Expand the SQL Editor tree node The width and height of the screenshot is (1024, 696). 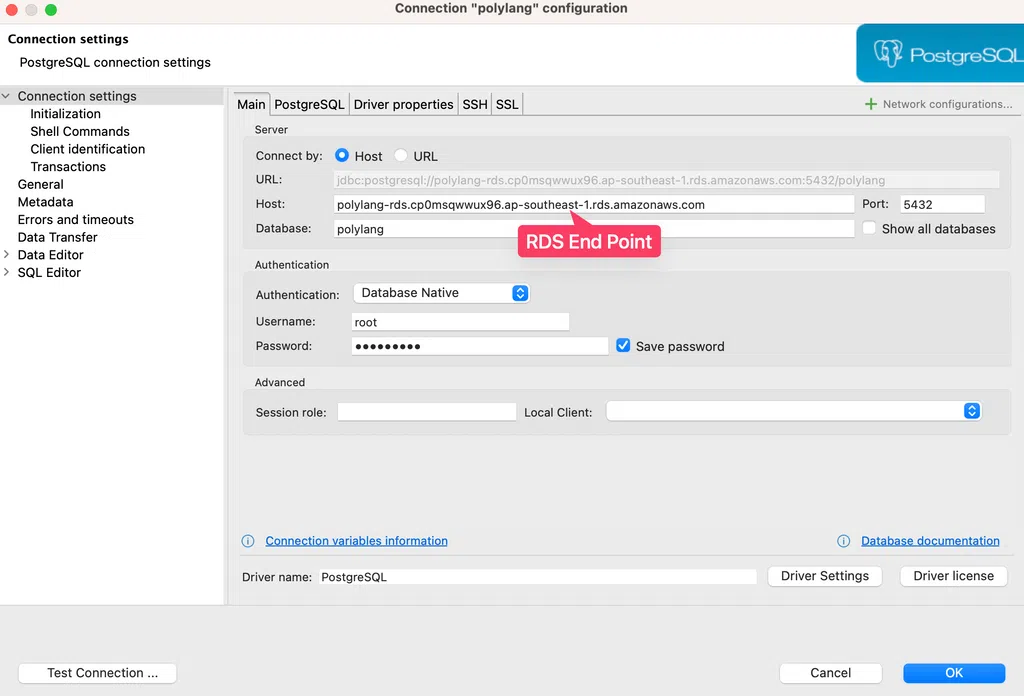[x=6, y=272]
